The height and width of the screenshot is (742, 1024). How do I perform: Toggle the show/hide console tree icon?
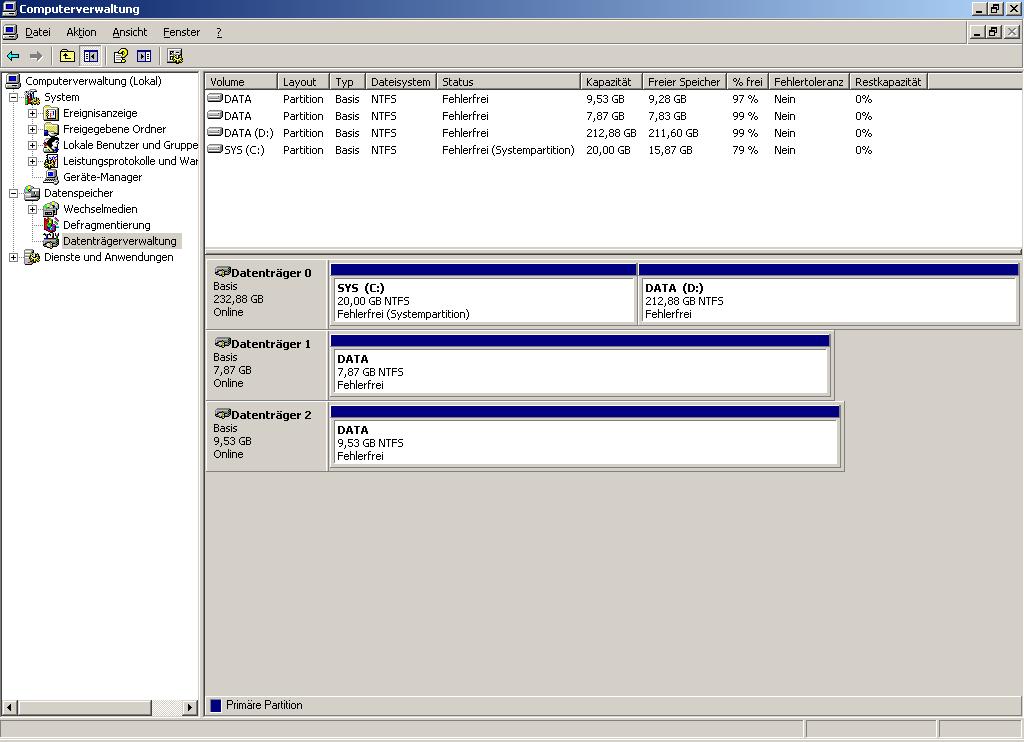click(x=91, y=56)
